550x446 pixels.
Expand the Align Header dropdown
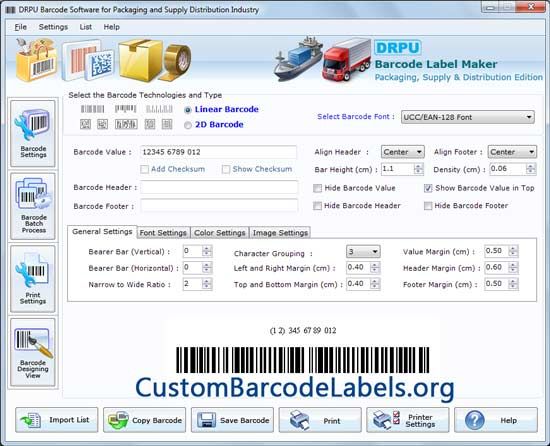pos(403,152)
